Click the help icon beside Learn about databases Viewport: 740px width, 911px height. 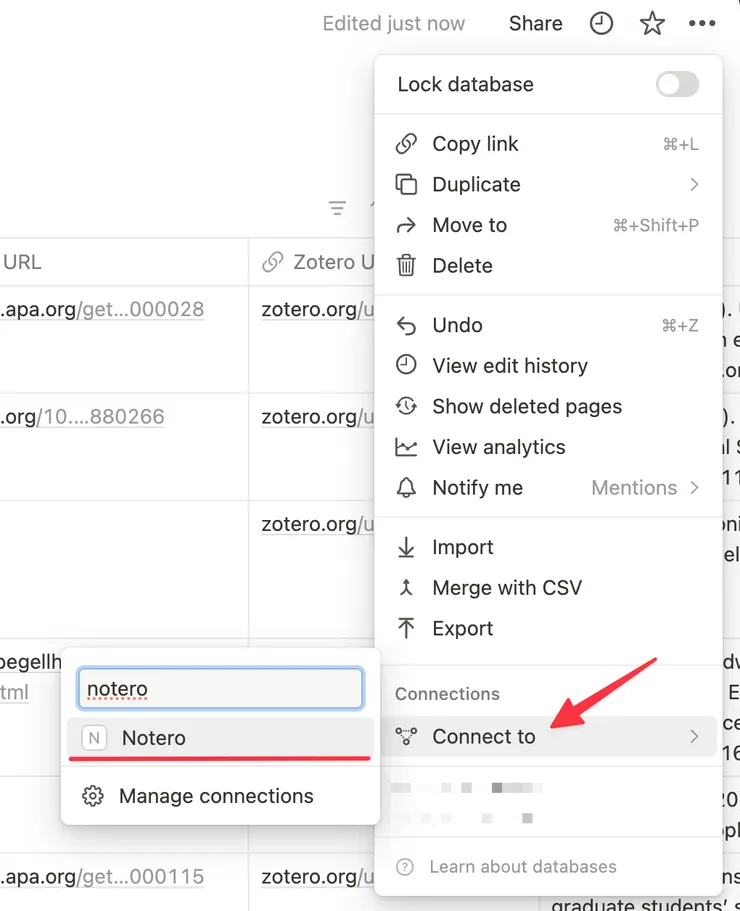coord(405,867)
